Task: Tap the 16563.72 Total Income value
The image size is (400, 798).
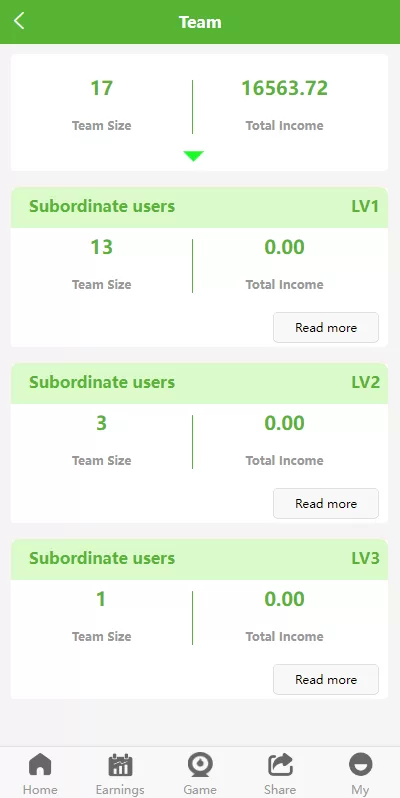Action: click(284, 88)
